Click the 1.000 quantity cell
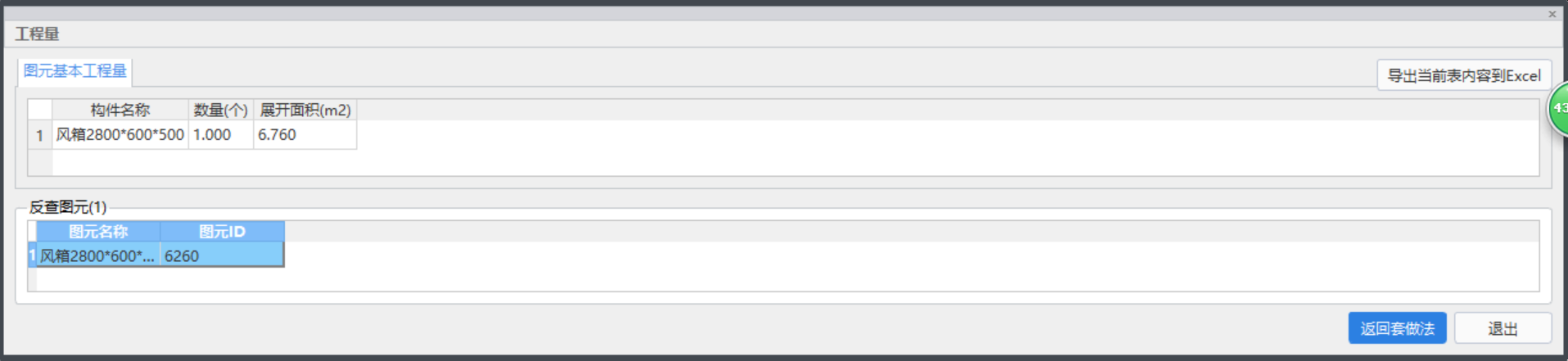 (x=221, y=135)
